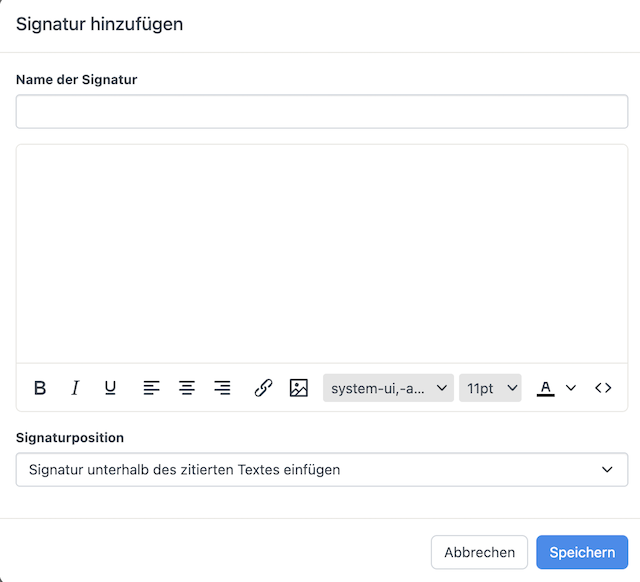Open source code view
The width and height of the screenshot is (640, 582).
603,388
